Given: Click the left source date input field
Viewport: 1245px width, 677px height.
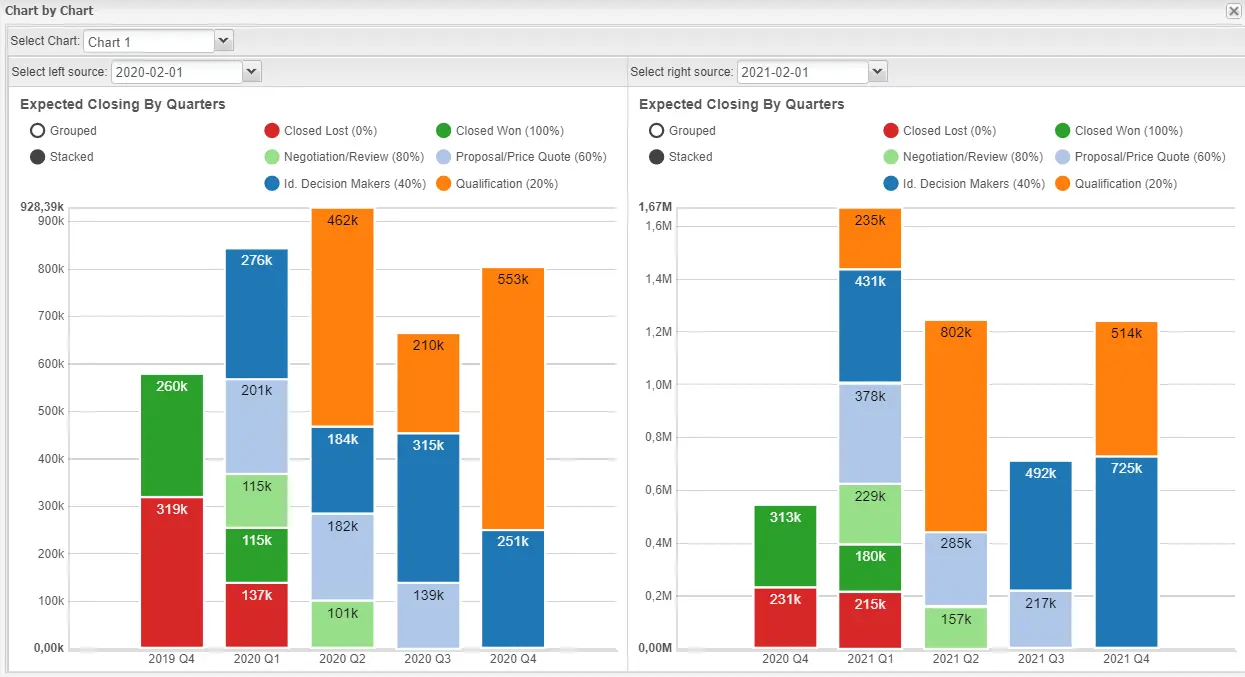Looking at the screenshot, I should (x=176, y=72).
